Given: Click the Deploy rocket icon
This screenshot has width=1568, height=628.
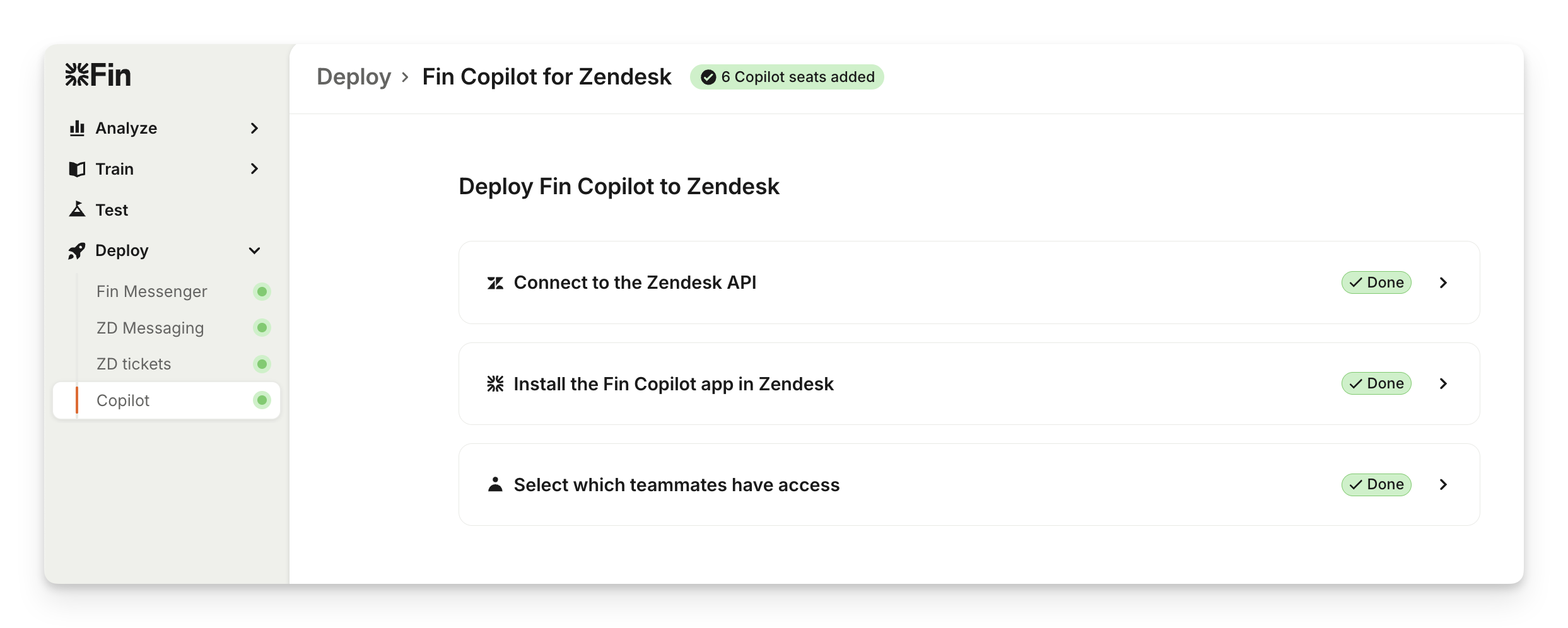Looking at the screenshot, I should tap(77, 251).
